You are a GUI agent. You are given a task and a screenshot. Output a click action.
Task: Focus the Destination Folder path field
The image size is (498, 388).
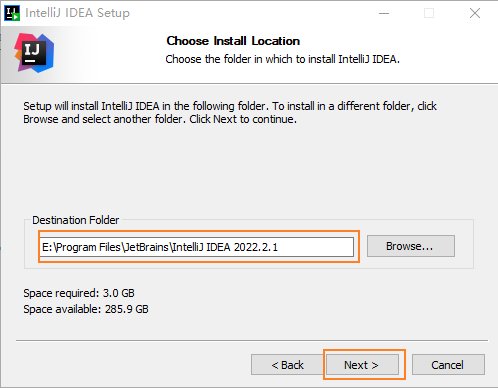click(197, 247)
